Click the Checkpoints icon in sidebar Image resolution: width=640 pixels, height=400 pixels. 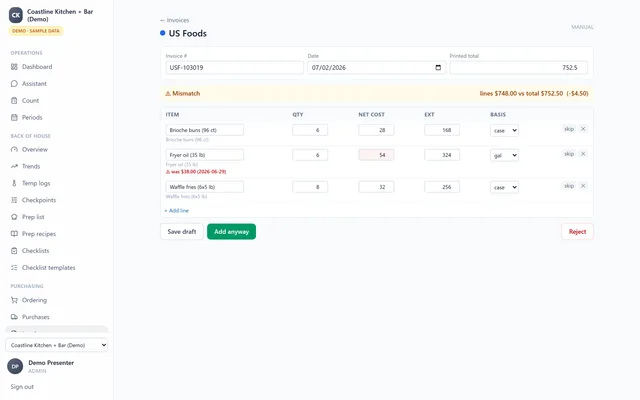(x=14, y=200)
